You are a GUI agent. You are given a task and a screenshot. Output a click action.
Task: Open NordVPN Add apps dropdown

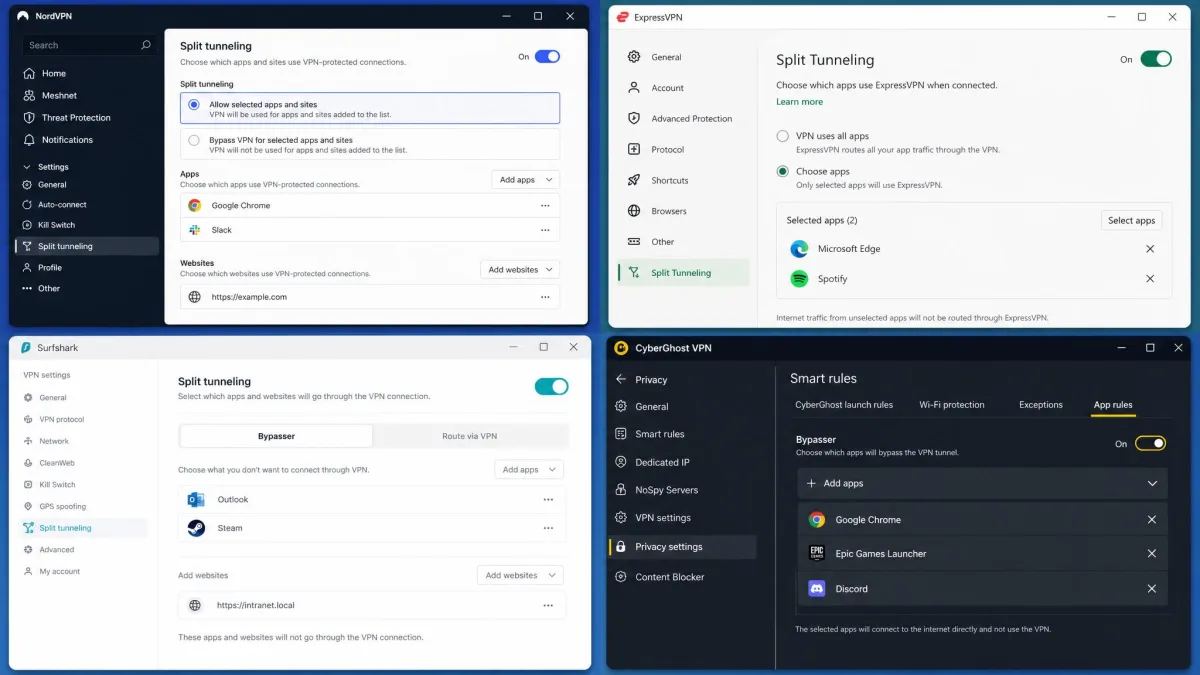[525, 180]
